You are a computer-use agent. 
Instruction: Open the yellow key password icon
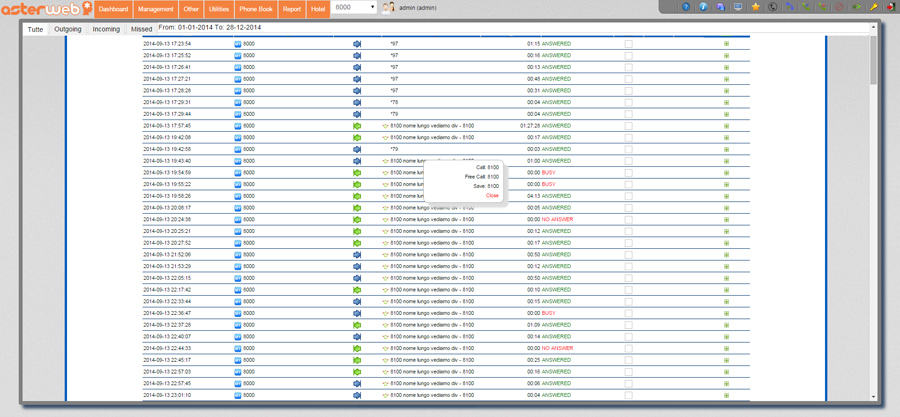coord(874,7)
